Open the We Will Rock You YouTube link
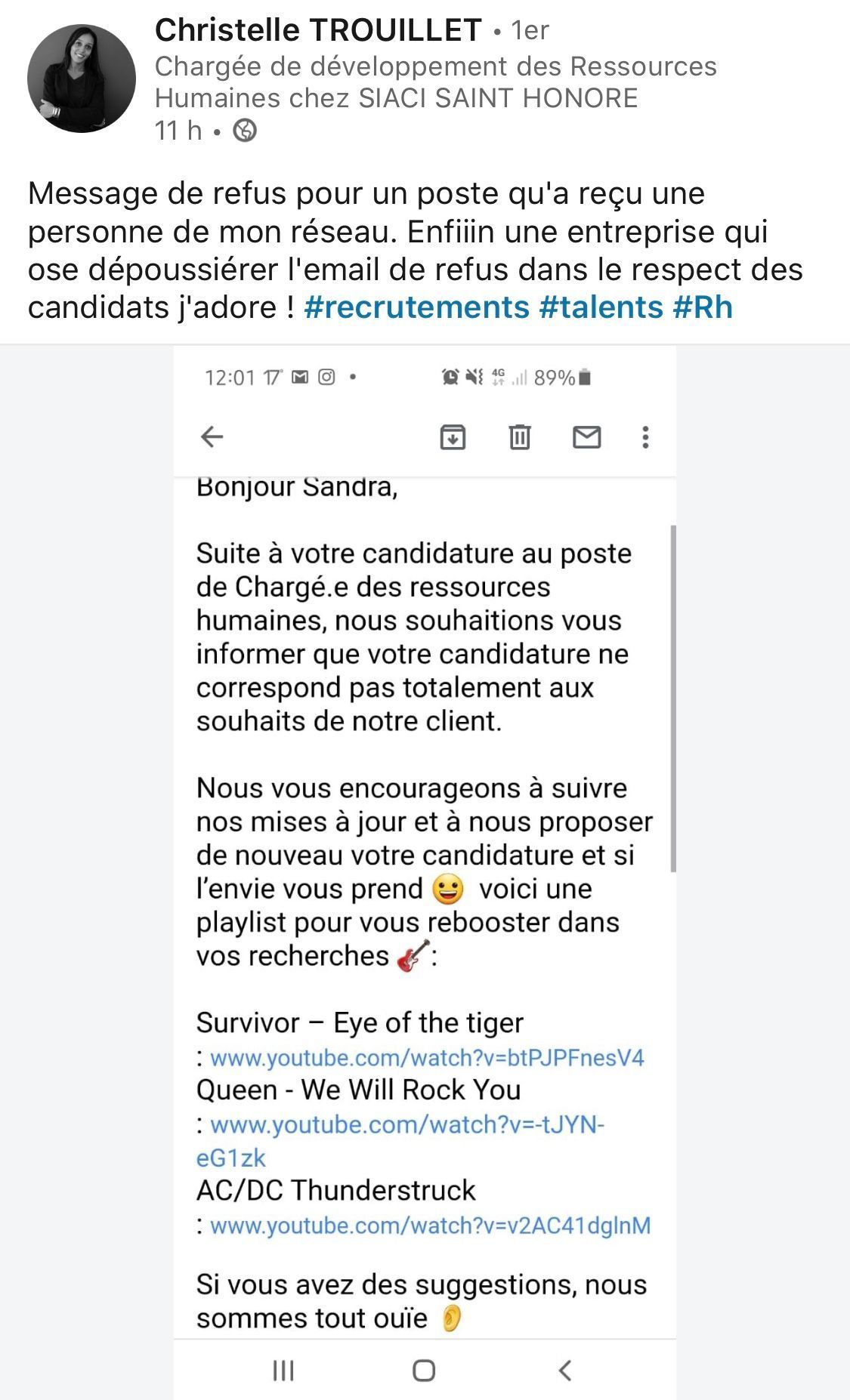 tap(407, 1124)
